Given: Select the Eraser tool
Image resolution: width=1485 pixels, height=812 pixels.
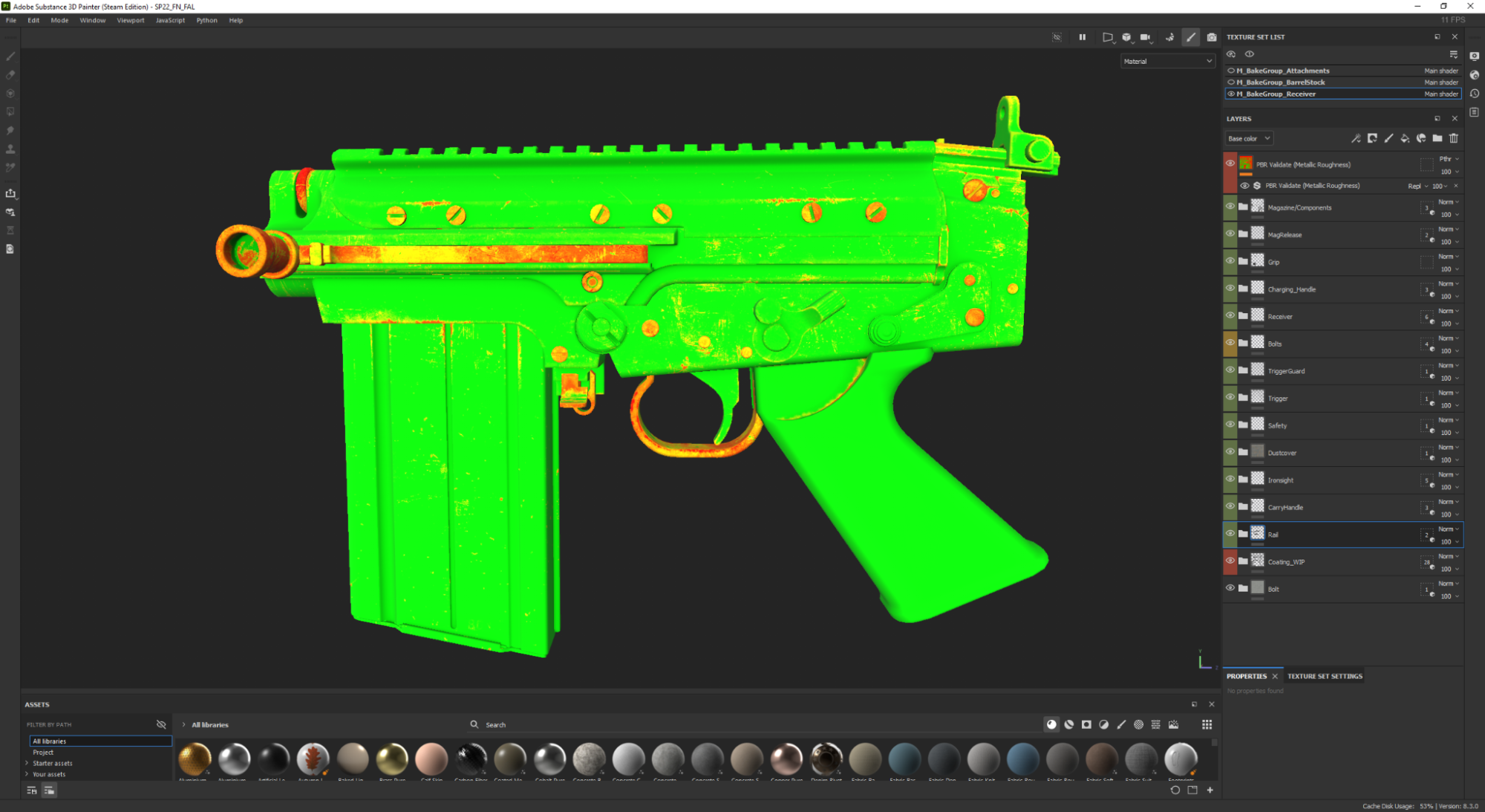Looking at the screenshot, I should click(x=10, y=74).
